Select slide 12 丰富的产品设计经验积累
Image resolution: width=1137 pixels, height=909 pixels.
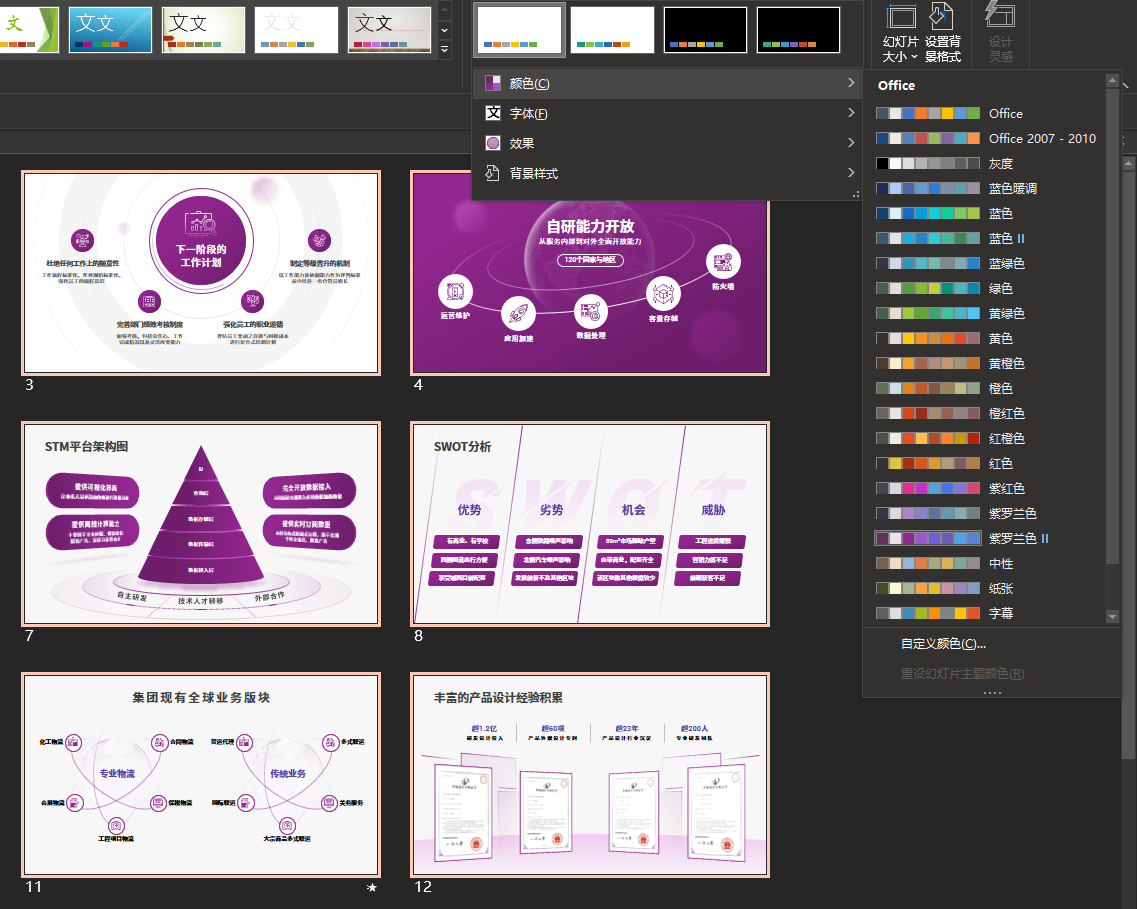click(x=590, y=774)
